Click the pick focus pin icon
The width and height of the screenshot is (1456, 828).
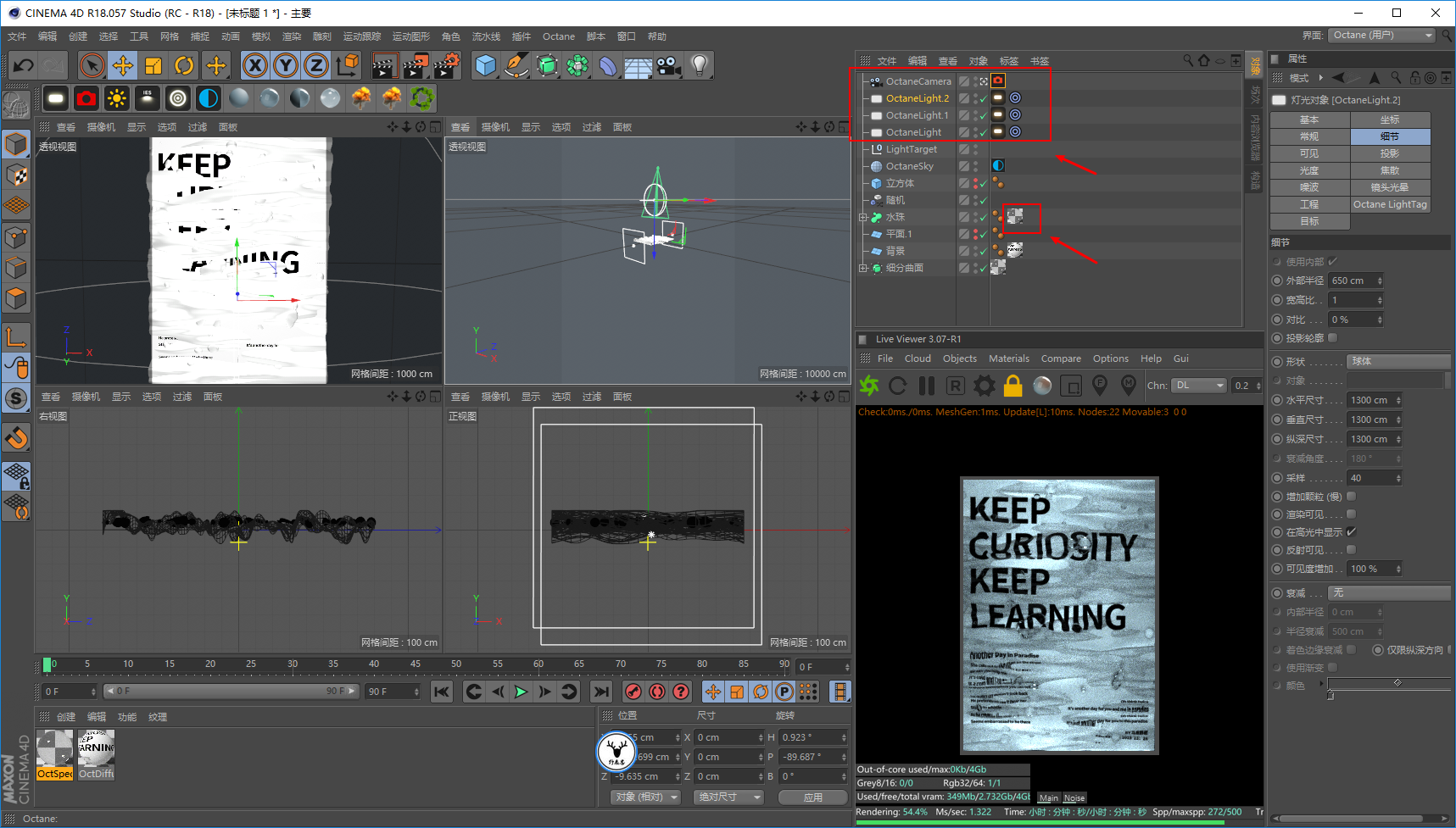tap(1100, 386)
